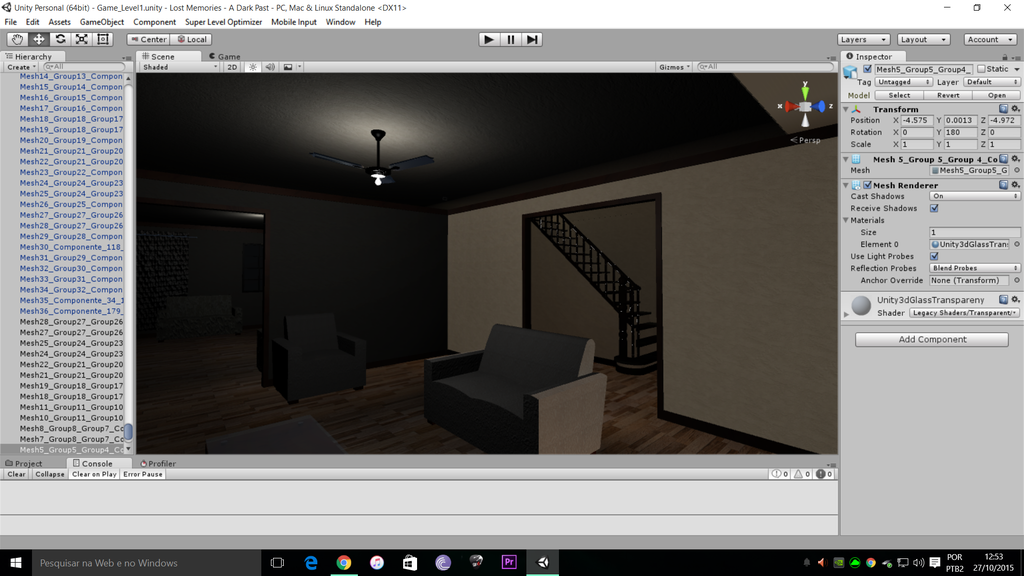Open the Gizmos dropdown
1024x576 pixels.
coord(674,67)
